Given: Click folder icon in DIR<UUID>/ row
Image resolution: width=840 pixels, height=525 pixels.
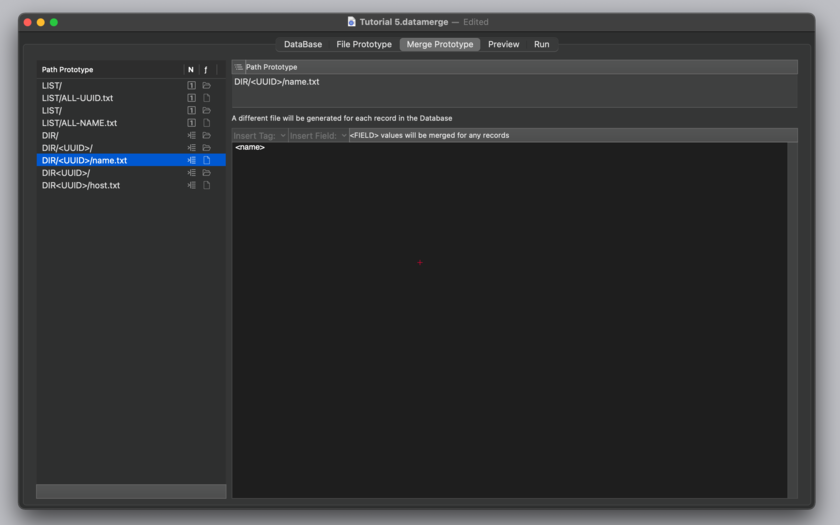Looking at the screenshot, I should pyautogui.click(x=206, y=172).
